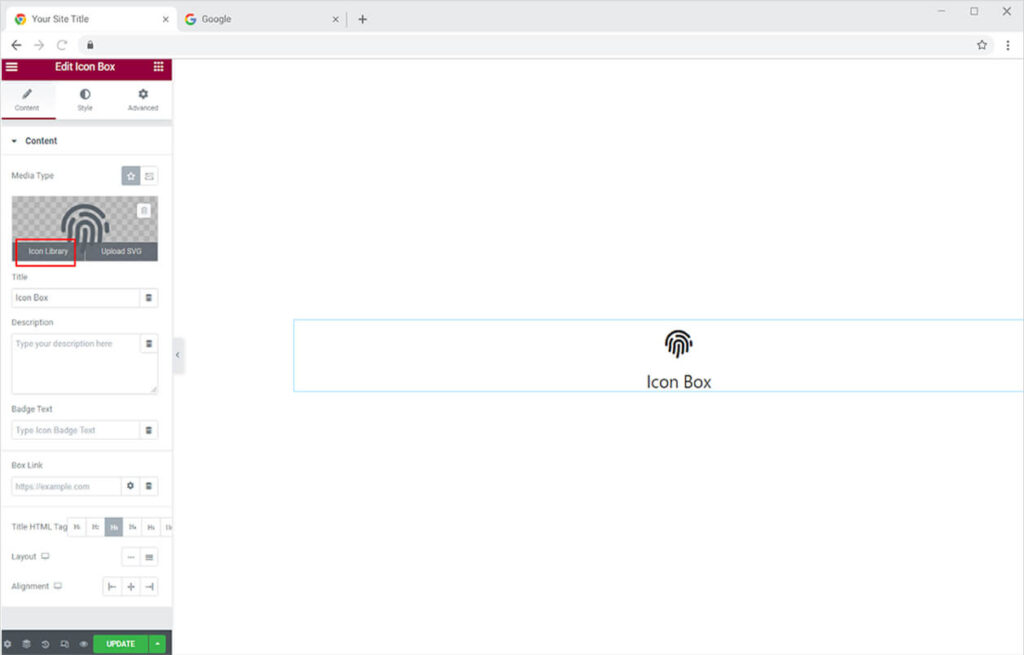Expand save options arrow beside Update

point(157,644)
